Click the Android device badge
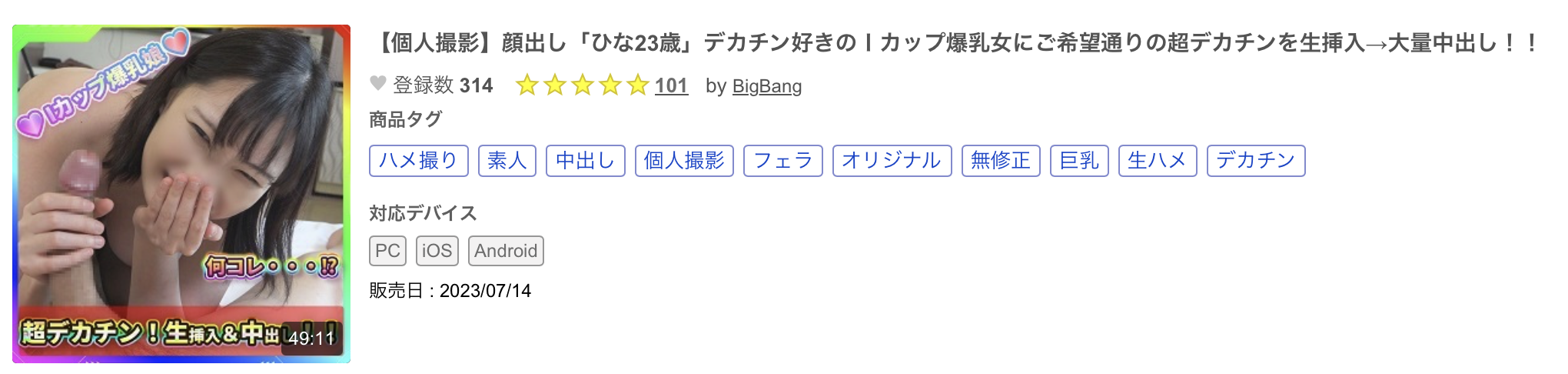1568x374 pixels. point(506,251)
